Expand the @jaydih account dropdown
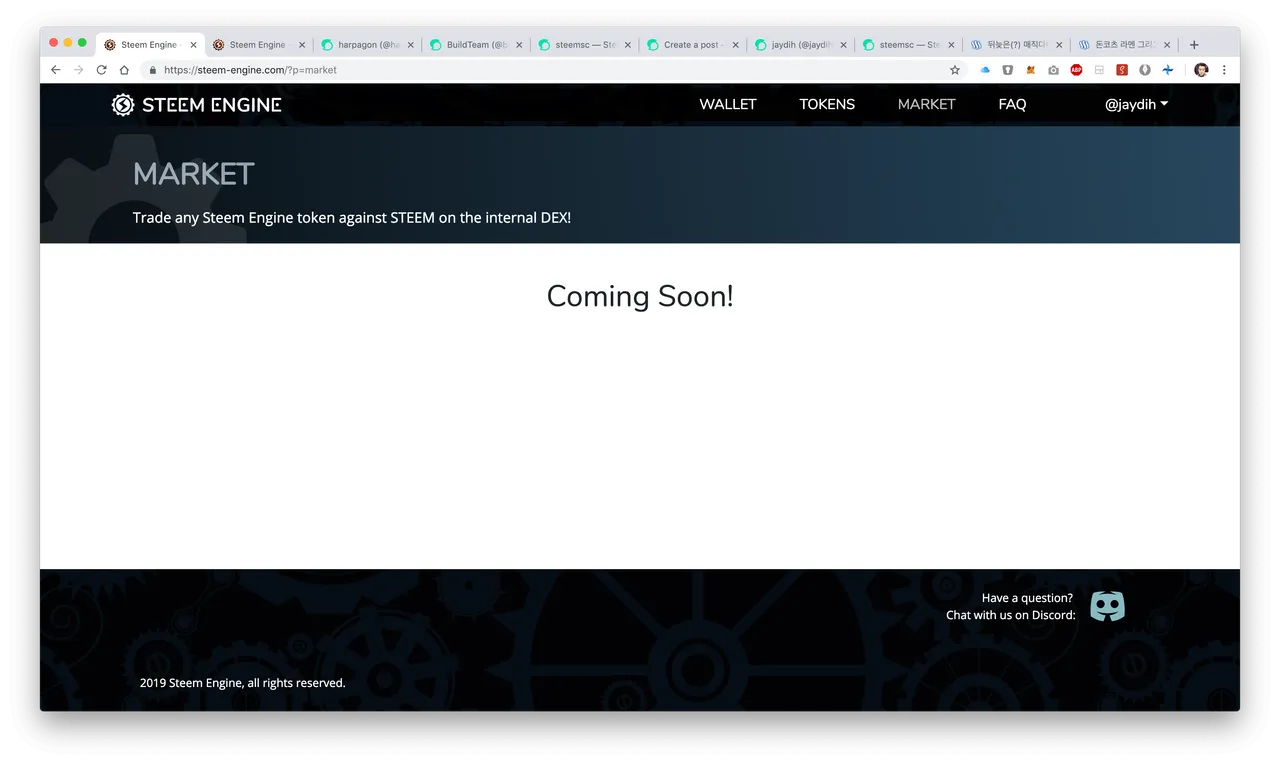Screen dimensions: 1280x764 pos(1136,104)
